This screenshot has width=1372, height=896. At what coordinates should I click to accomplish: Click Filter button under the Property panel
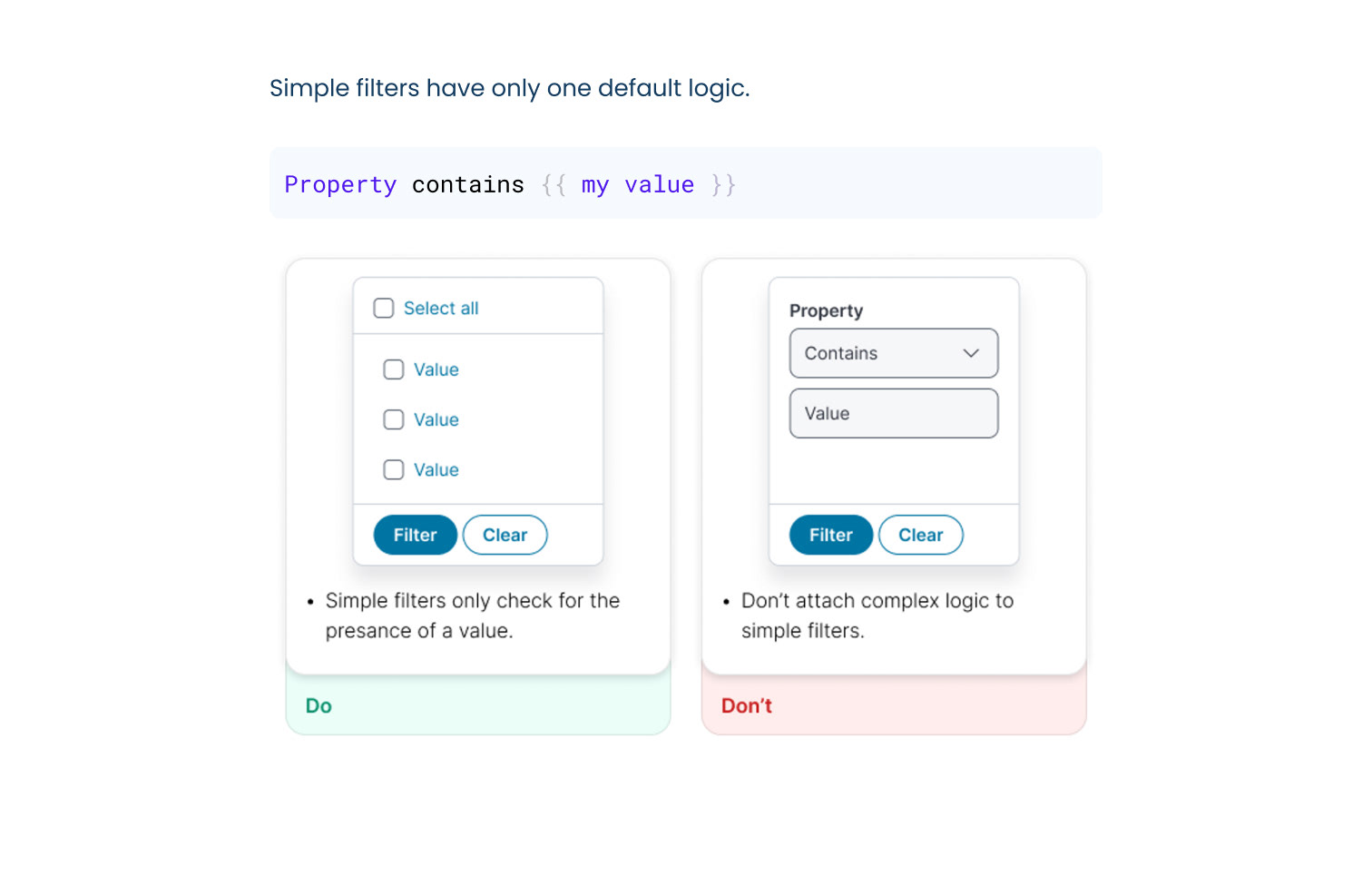click(x=830, y=535)
